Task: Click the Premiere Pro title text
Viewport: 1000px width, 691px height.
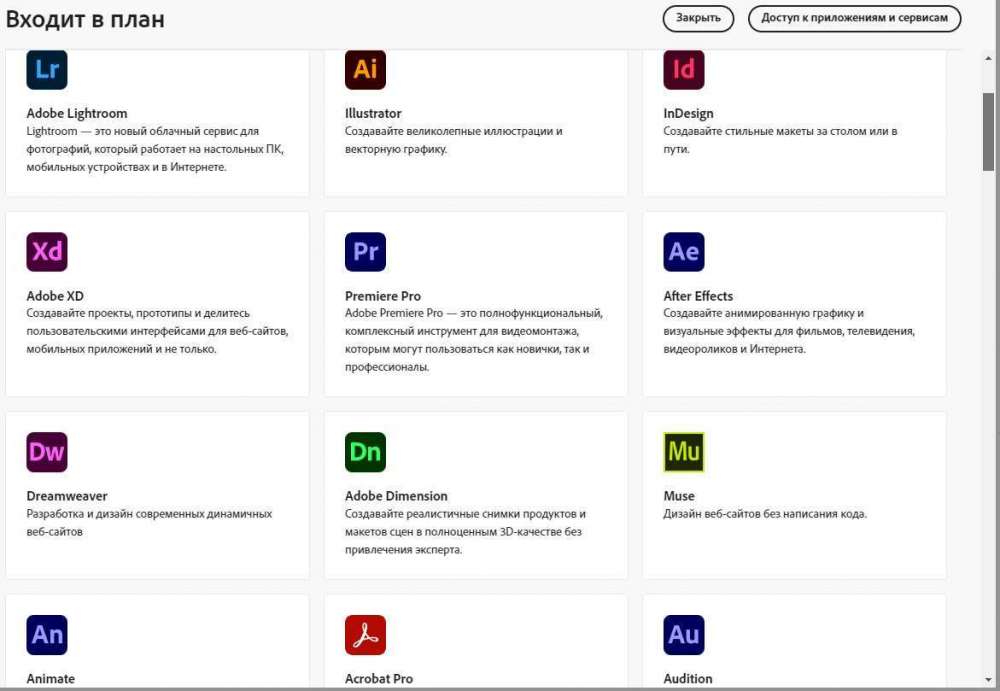Action: [x=383, y=296]
